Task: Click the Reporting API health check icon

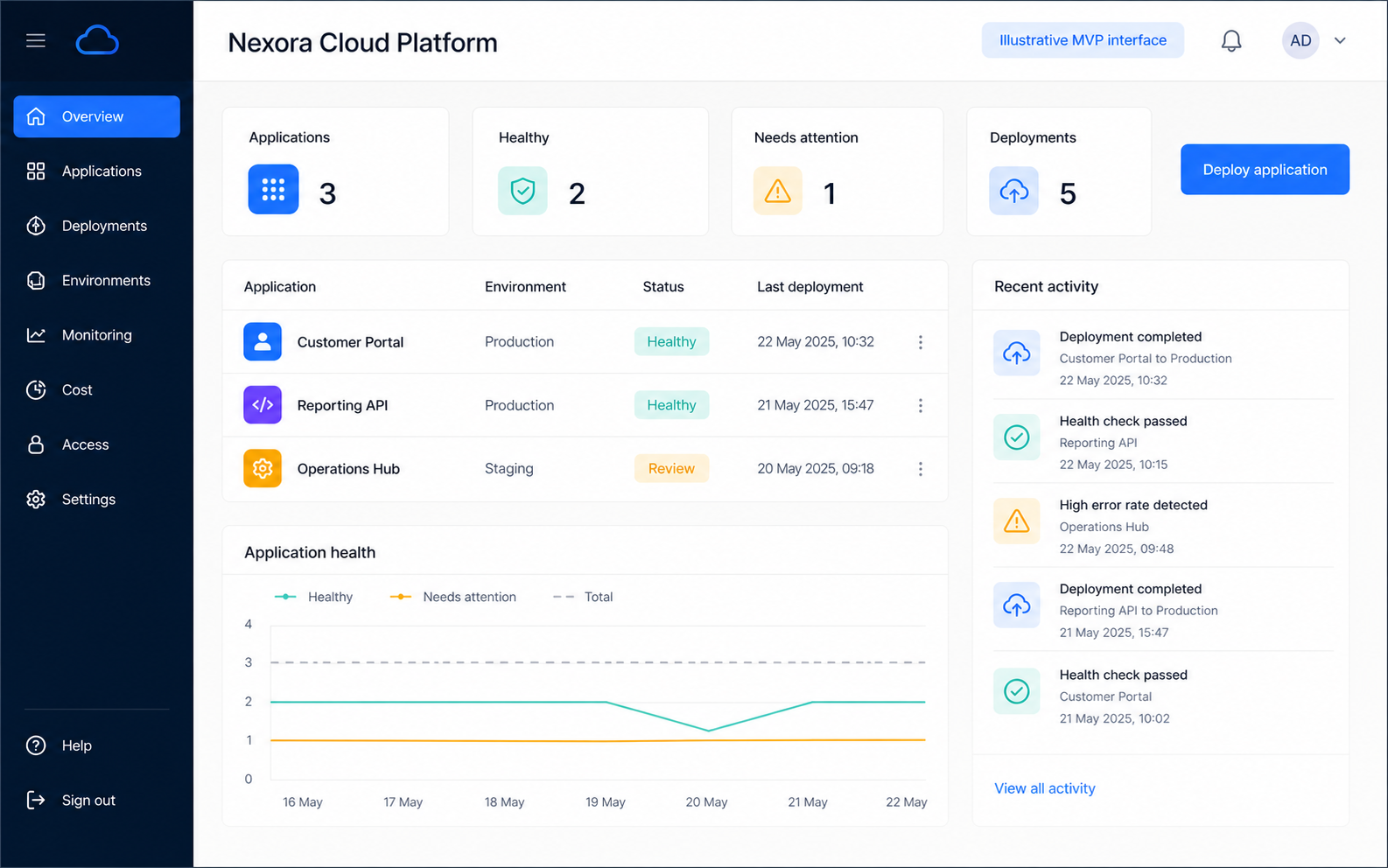Action: (x=1017, y=437)
